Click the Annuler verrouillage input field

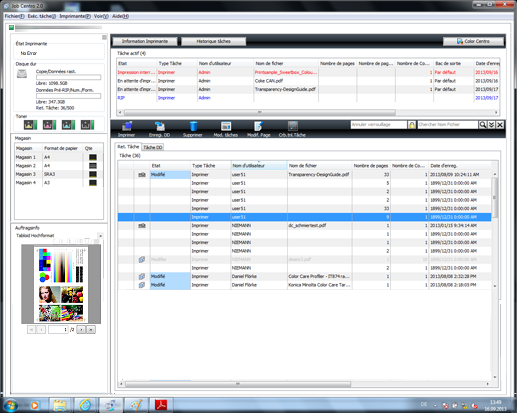pos(379,125)
